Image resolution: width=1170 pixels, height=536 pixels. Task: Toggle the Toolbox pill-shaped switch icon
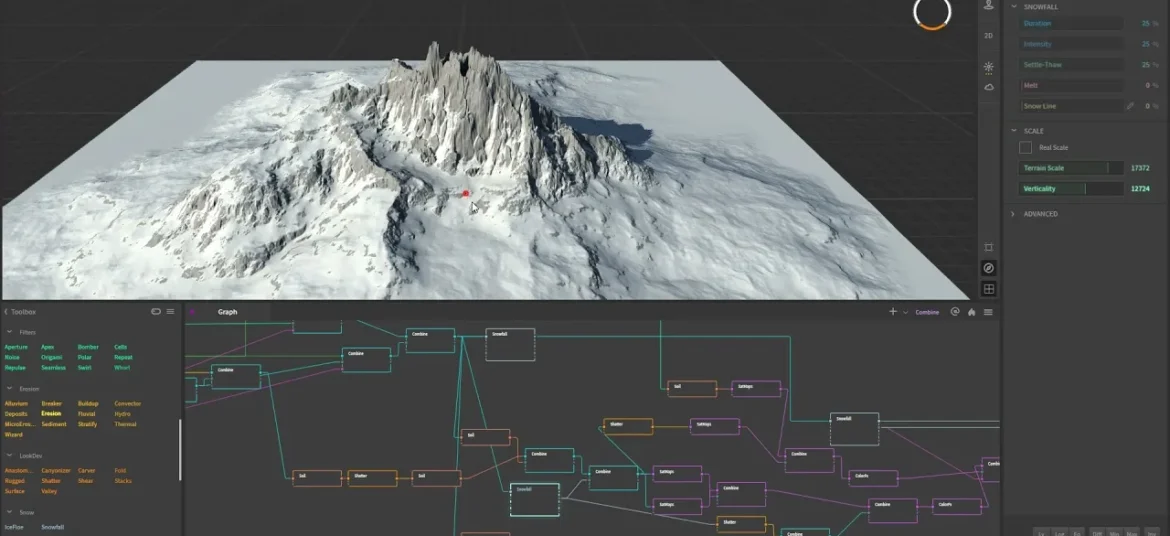point(156,311)
